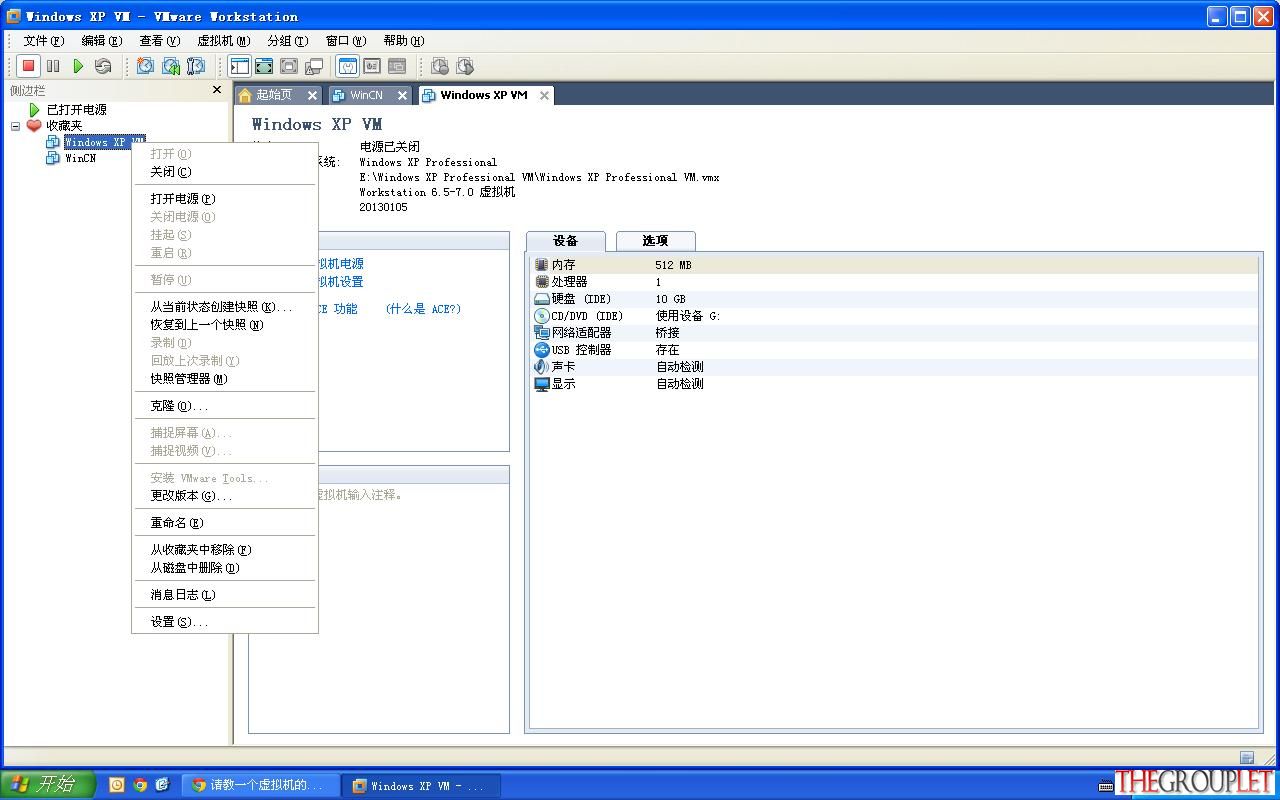Select 已打开电源 in the sidebar

(76, 110)
